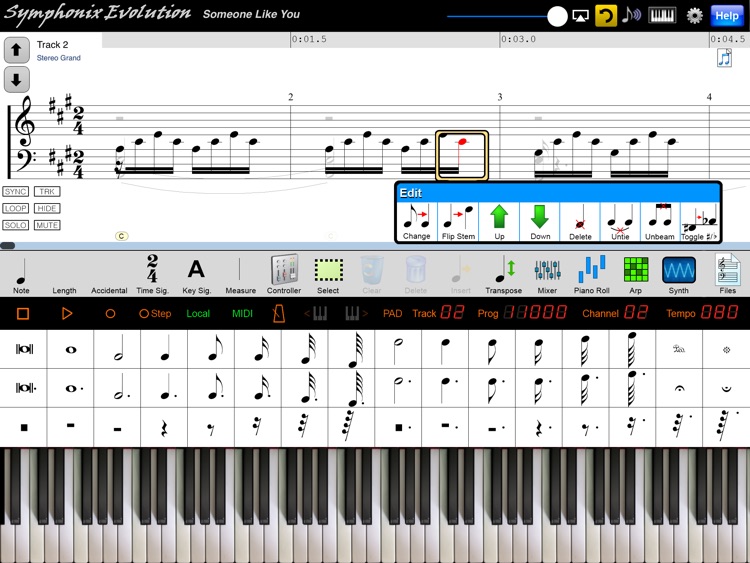
Task: Solo Track 2
Action: pyautogui.click(x=15, y=225)
